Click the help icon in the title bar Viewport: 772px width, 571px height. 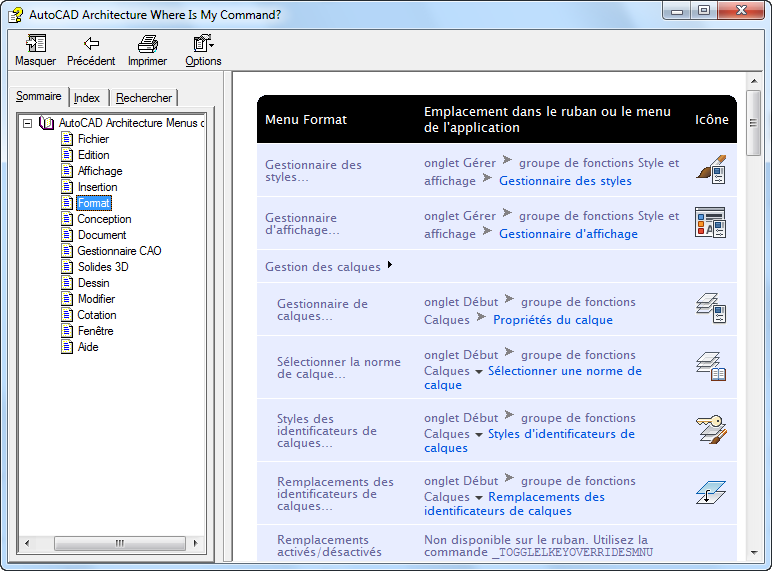15,15
